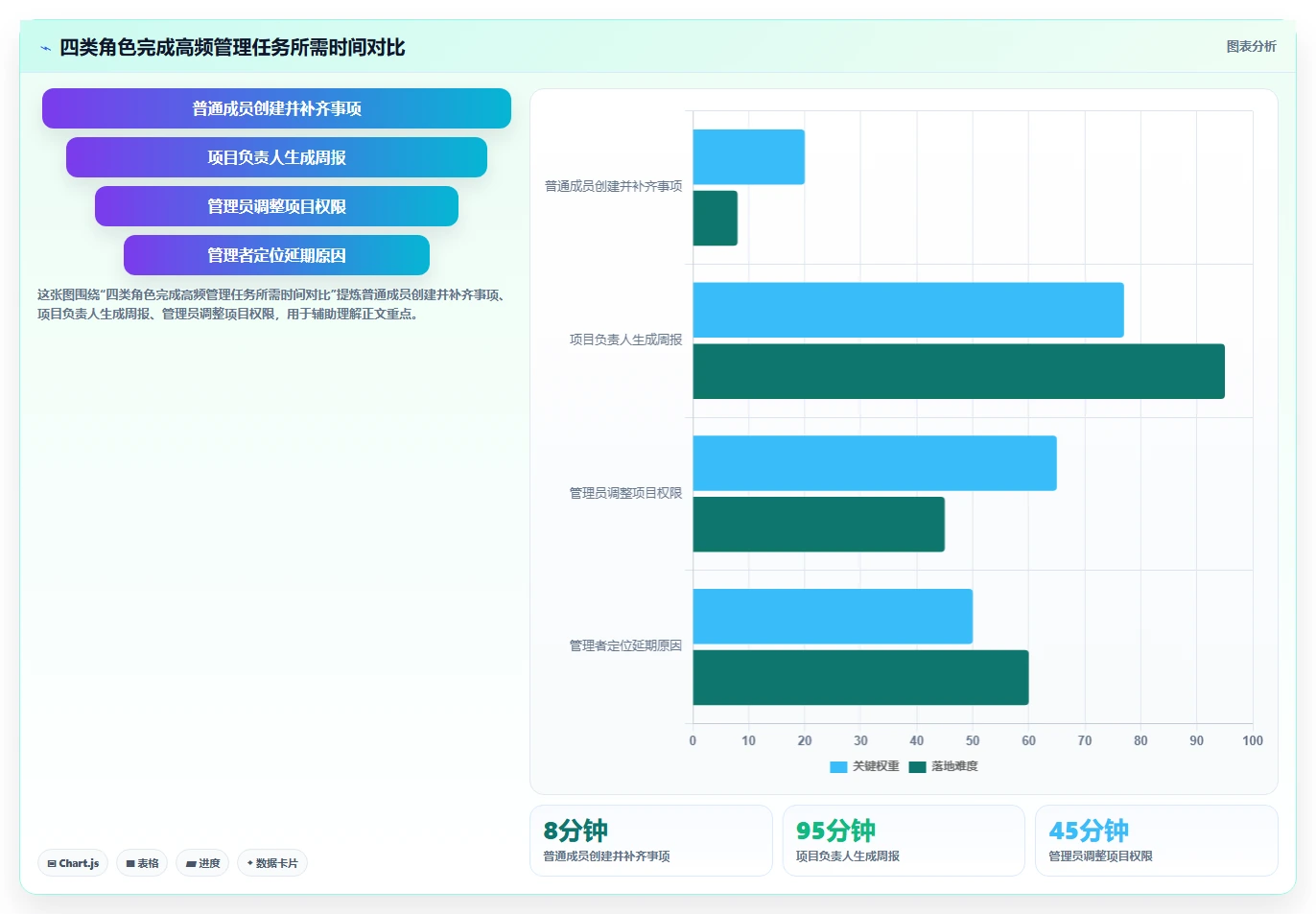Open the 95分钟 data card

[x=904, y=840]
